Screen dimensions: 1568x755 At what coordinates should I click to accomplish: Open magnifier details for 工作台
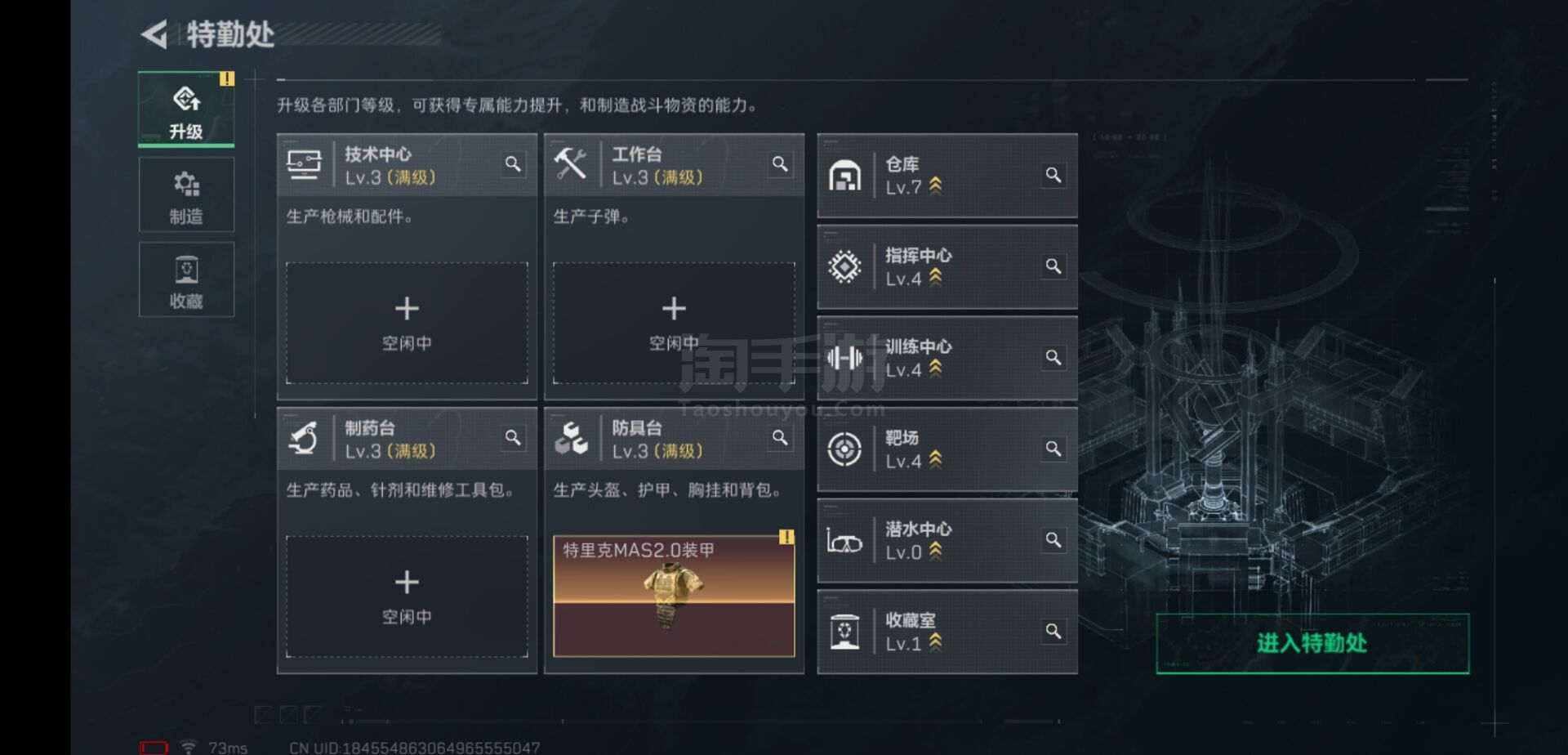(x=780, y=164)
